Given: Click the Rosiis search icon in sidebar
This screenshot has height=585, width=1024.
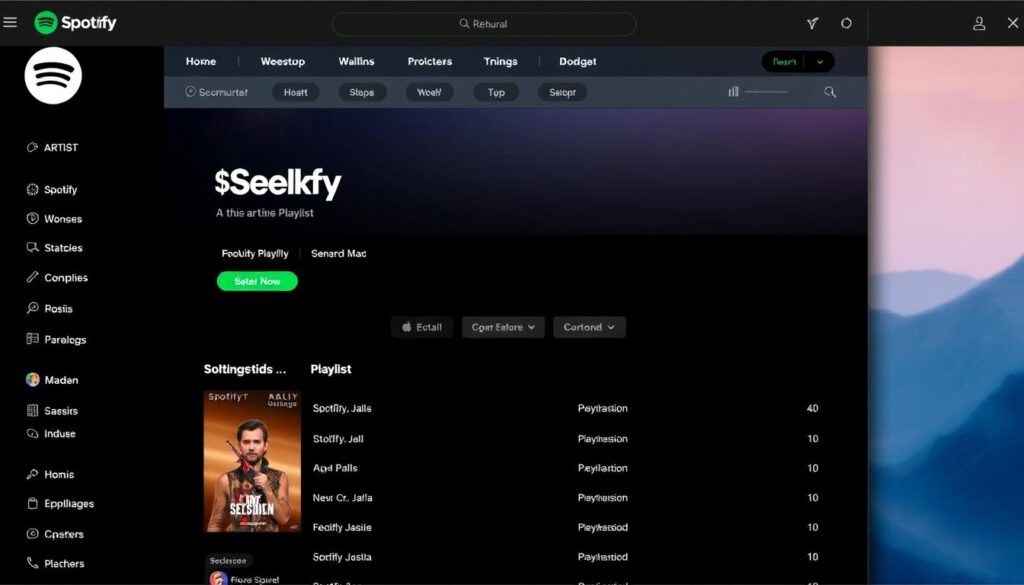Looking at the screenshot, I should point(32,308).
